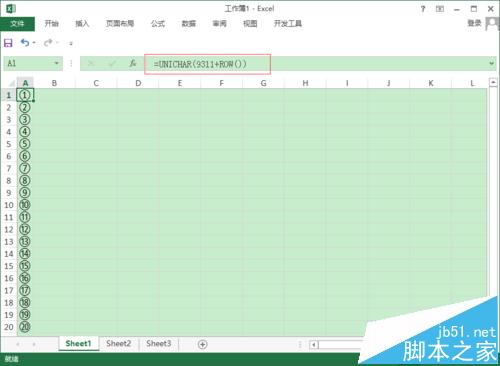Click vertical scrollbar up arrow
This screenshot has height=366, width=500.
click(x=493, y=82)
